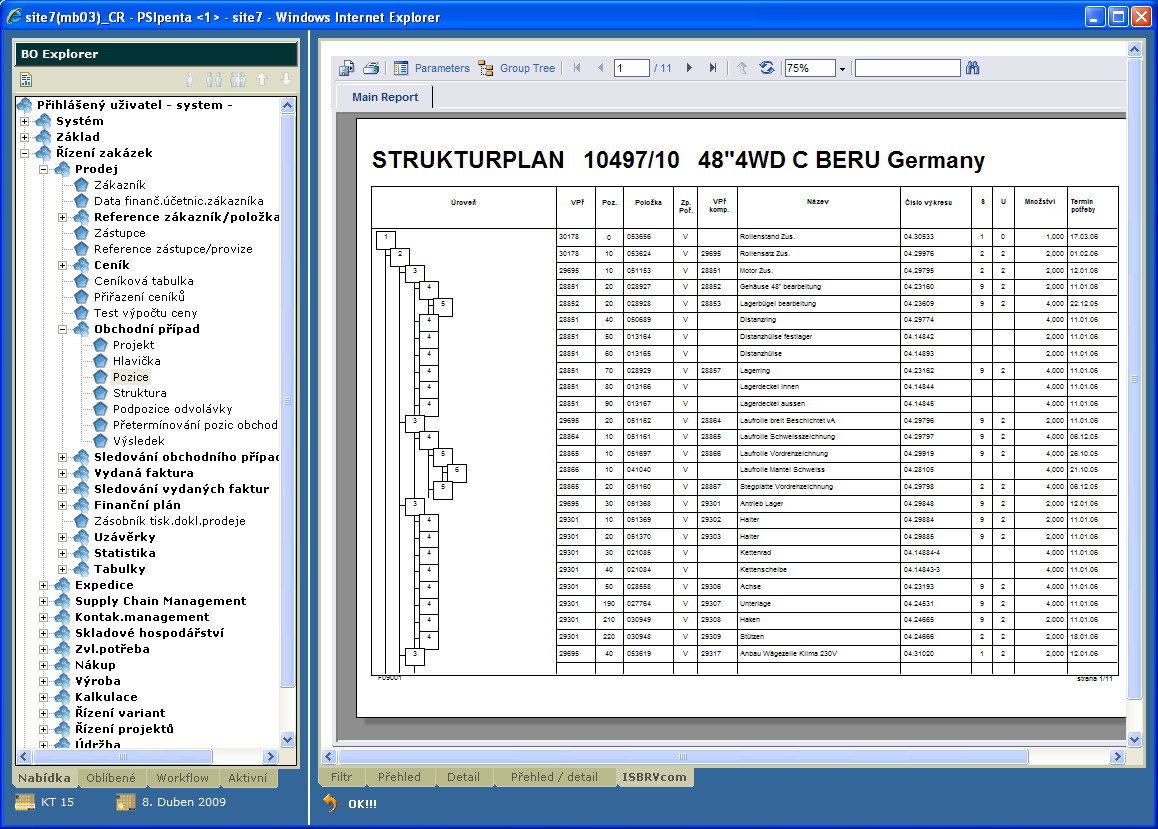Click the down arrow in BO Explorer toolbar
This screenshot has height=829, width=1158.
point(286,79)
